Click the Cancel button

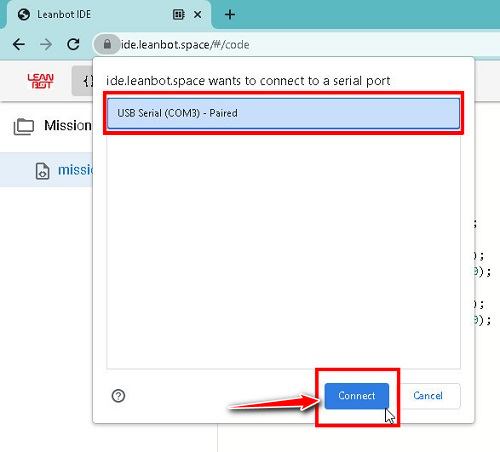click(x=428, y=396)
